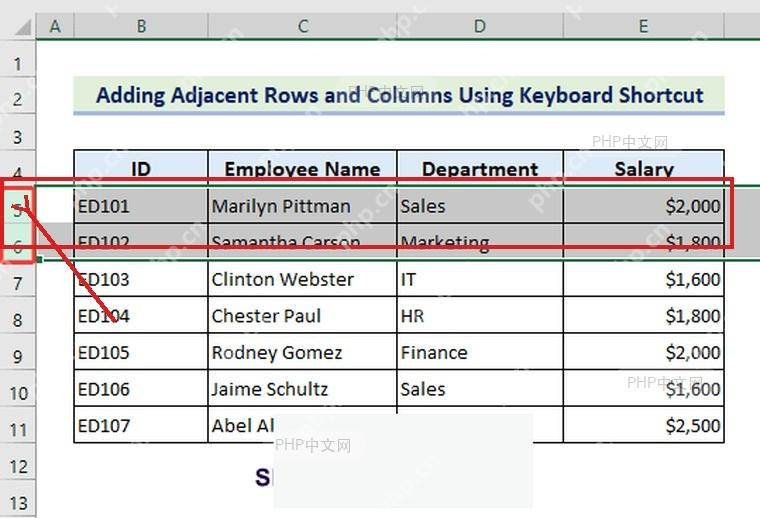Click $1,800 salary for Samantha Carson
The height and width of the screenshot is (518, 760).
(644, 241)
